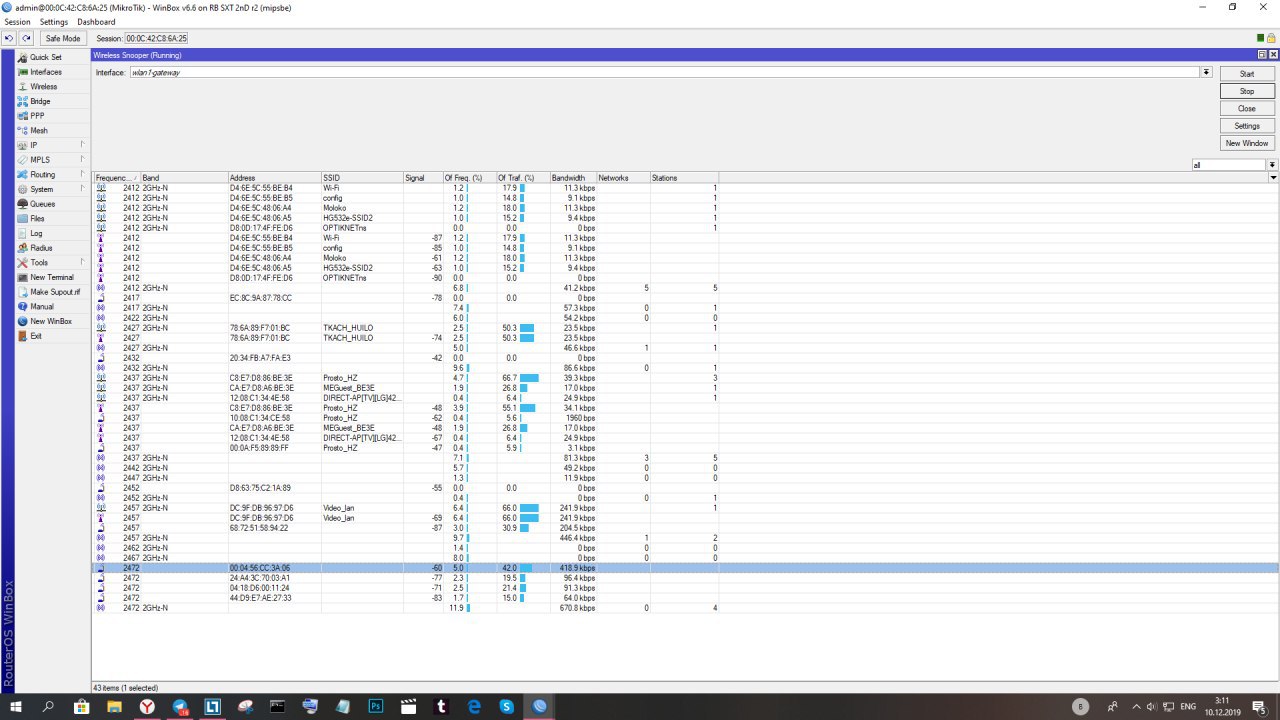Sort by the Of Freq. (%) column header
This screenshot has width=1280, height=720.
click(x=468, y=178)
